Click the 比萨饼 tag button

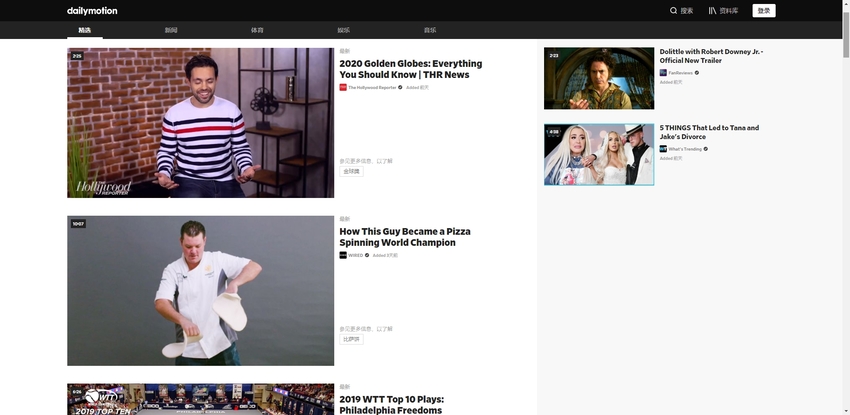point(351,340)
